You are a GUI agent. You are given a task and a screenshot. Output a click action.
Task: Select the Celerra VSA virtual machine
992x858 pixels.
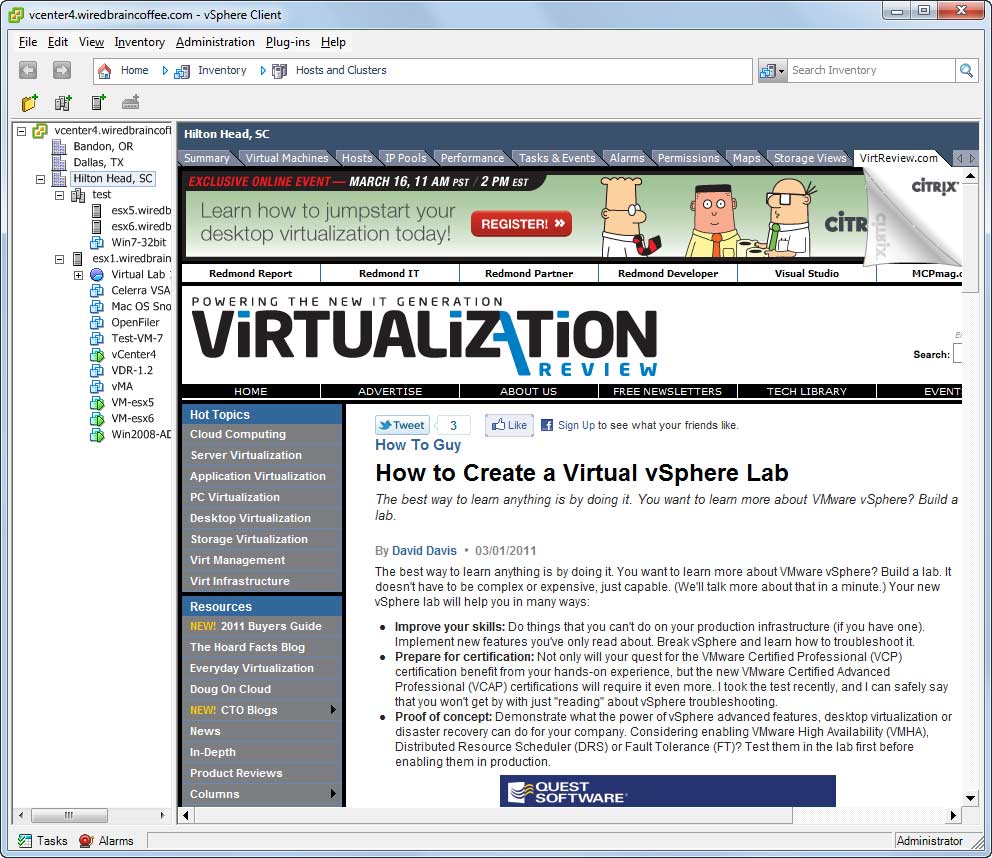(140, 290)
